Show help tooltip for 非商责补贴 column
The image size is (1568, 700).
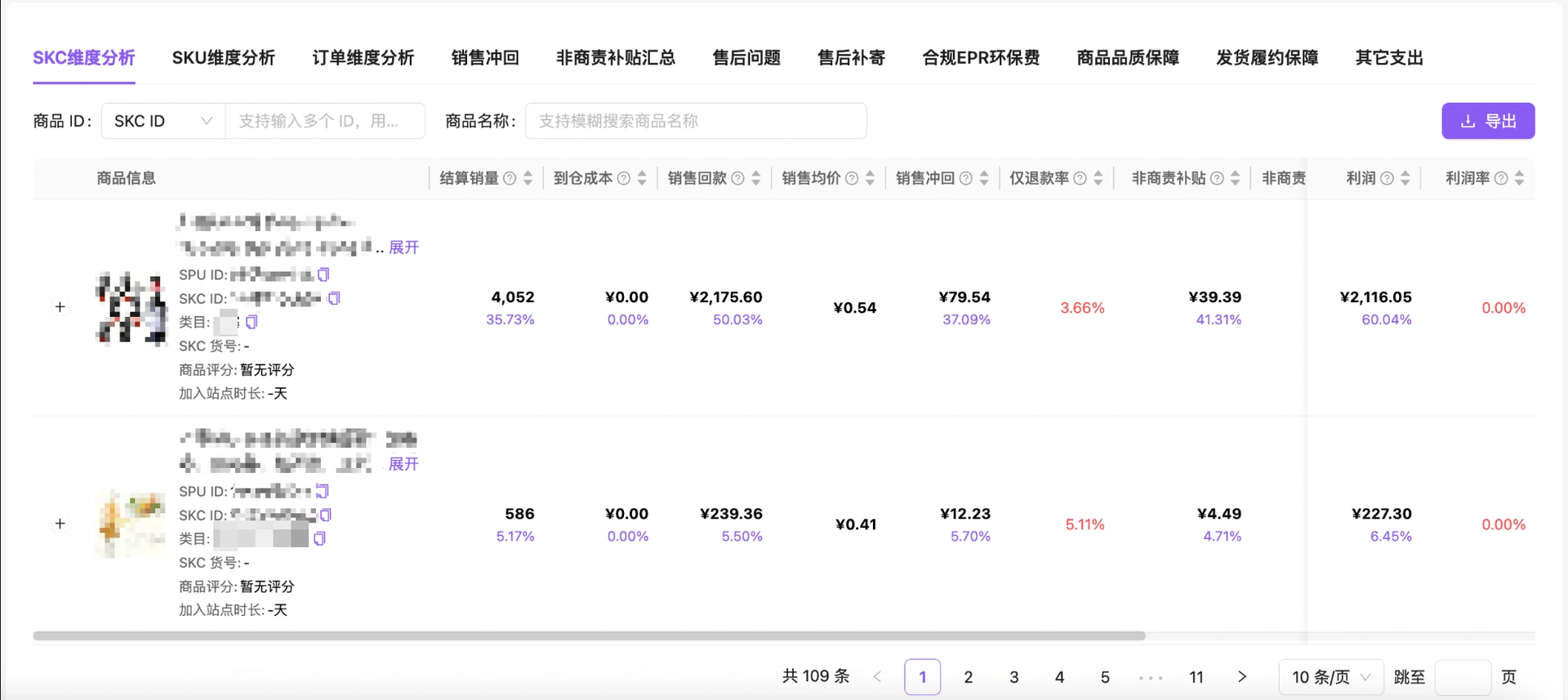point(1217,178)
